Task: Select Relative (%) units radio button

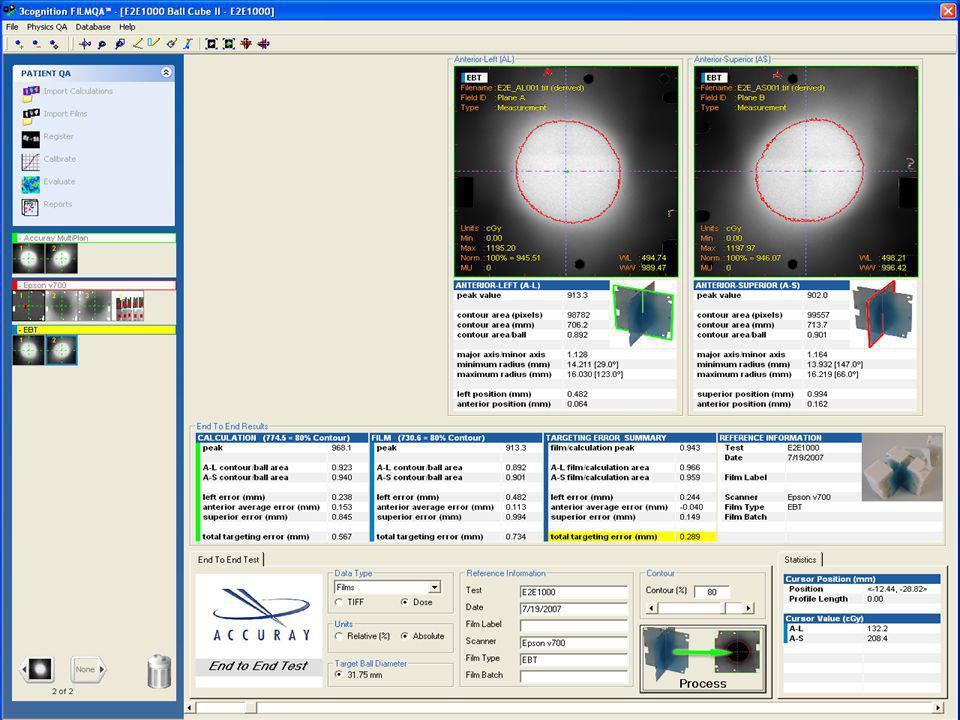Action: tap(339, 636)
